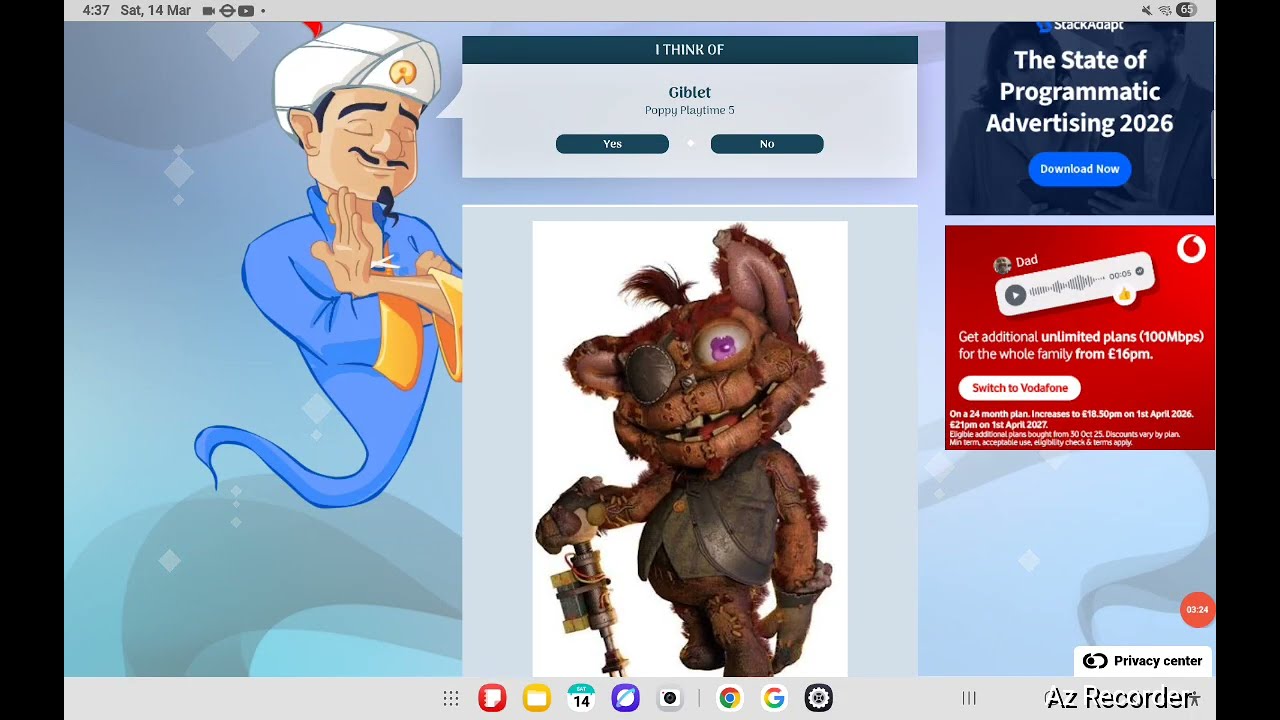The image size is (1280, 720).
Task: Click the I THINK OF header
Action: pyautogui.click(x=690, y=50)
